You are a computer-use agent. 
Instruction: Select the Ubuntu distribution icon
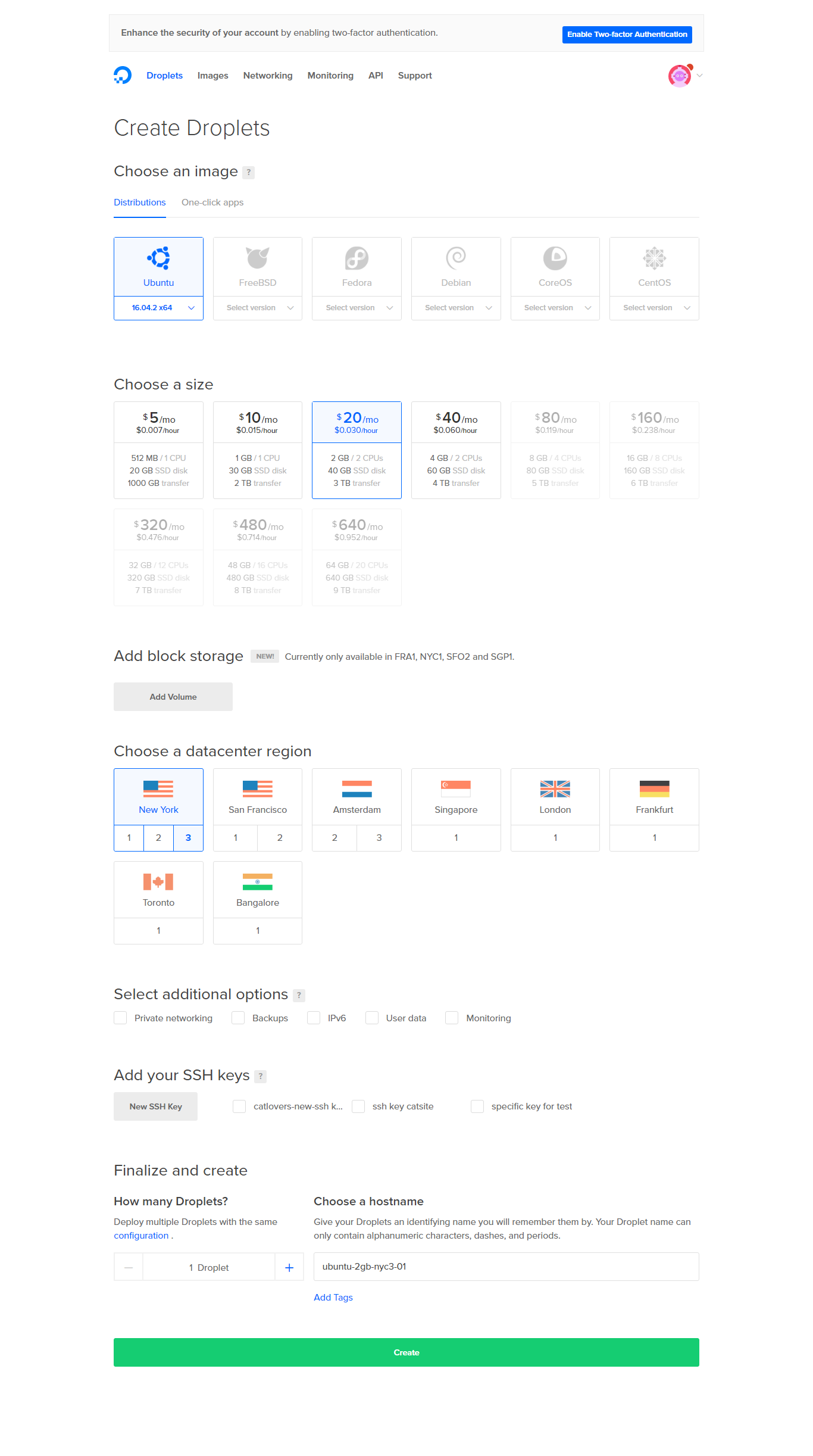coord(158,258)
